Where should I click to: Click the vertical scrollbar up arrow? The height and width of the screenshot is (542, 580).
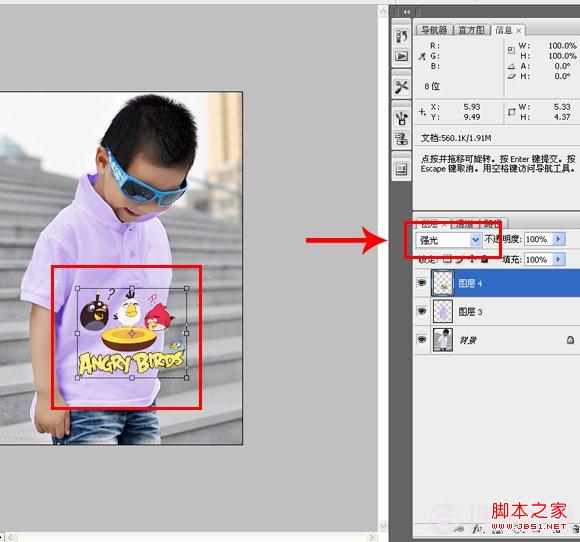(x=383, y=11)
